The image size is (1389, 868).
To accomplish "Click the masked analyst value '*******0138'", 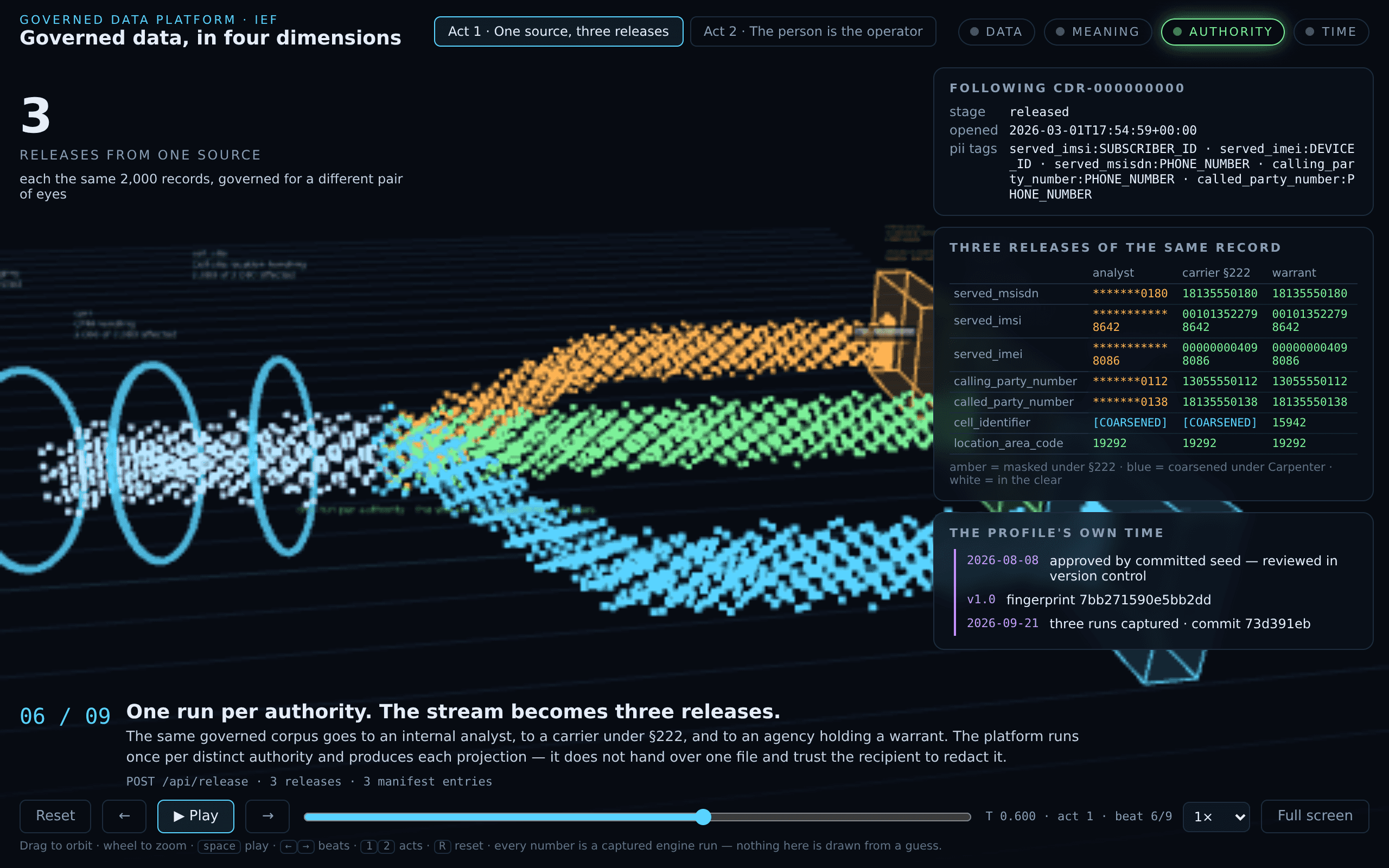I will 1130,402.
